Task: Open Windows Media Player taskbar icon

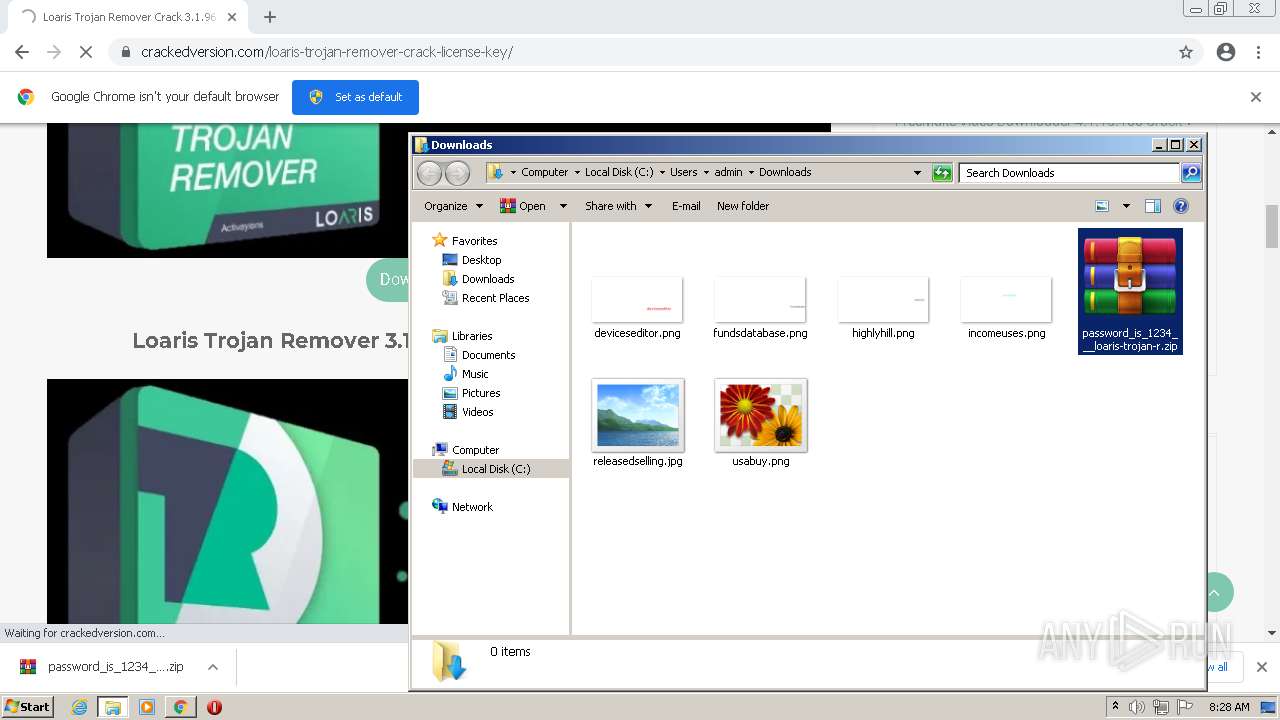Action: pos(147,707)
